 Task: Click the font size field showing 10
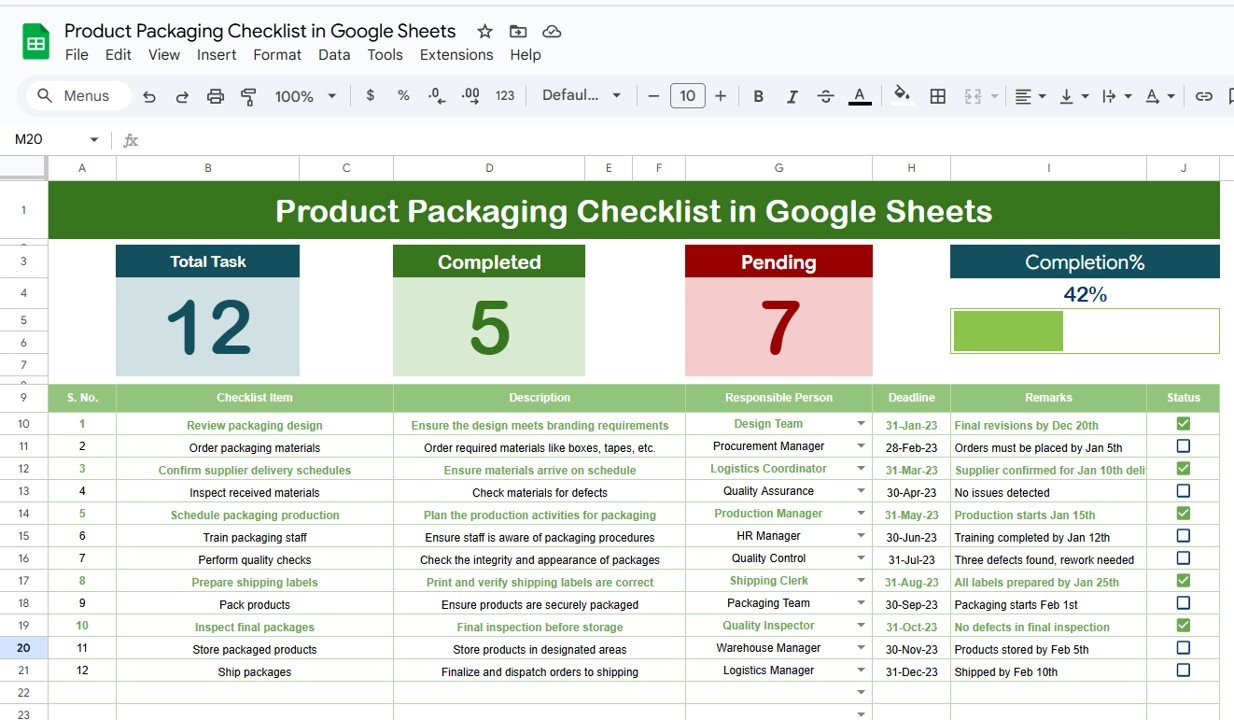687,96
